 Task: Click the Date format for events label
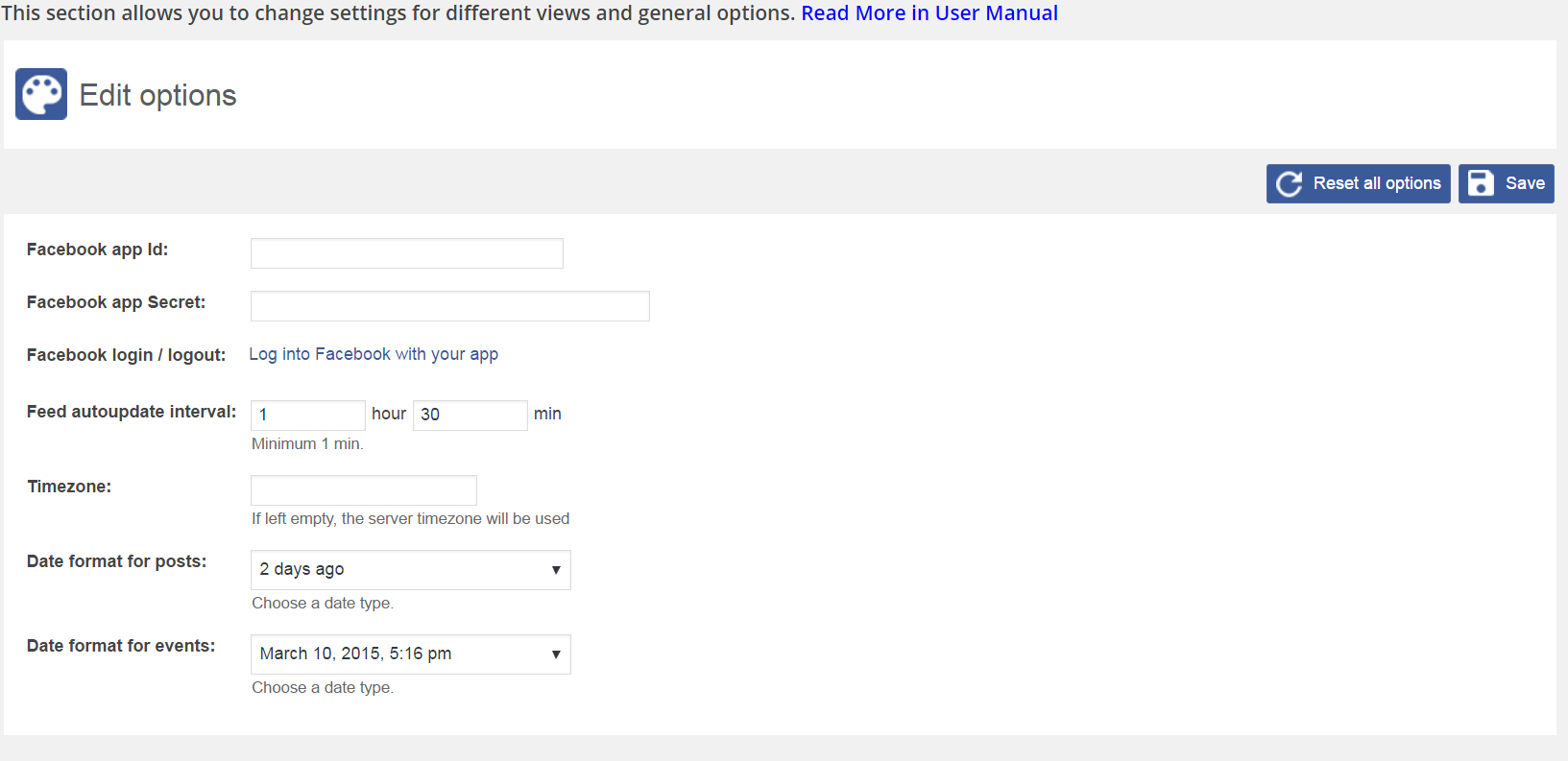click(121, 646)
